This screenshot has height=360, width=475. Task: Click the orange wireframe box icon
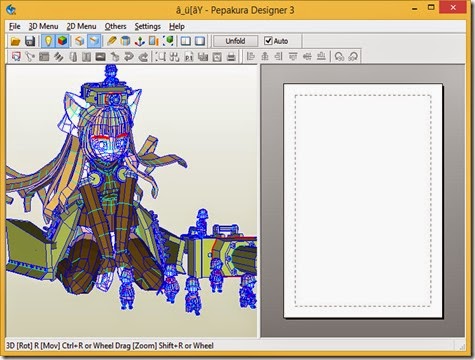click(80, 41)
